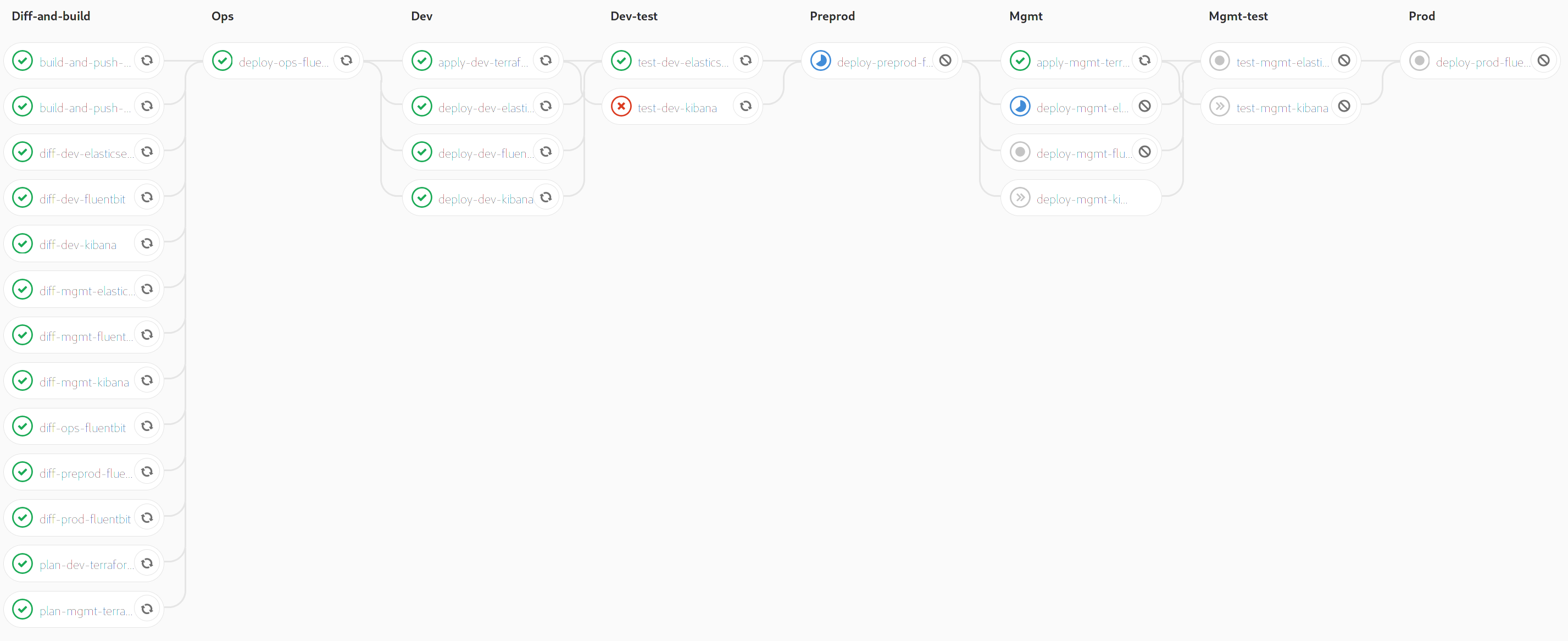Cancel the deploy-prod-flue... job
1568x641 pixels.
1544,60
